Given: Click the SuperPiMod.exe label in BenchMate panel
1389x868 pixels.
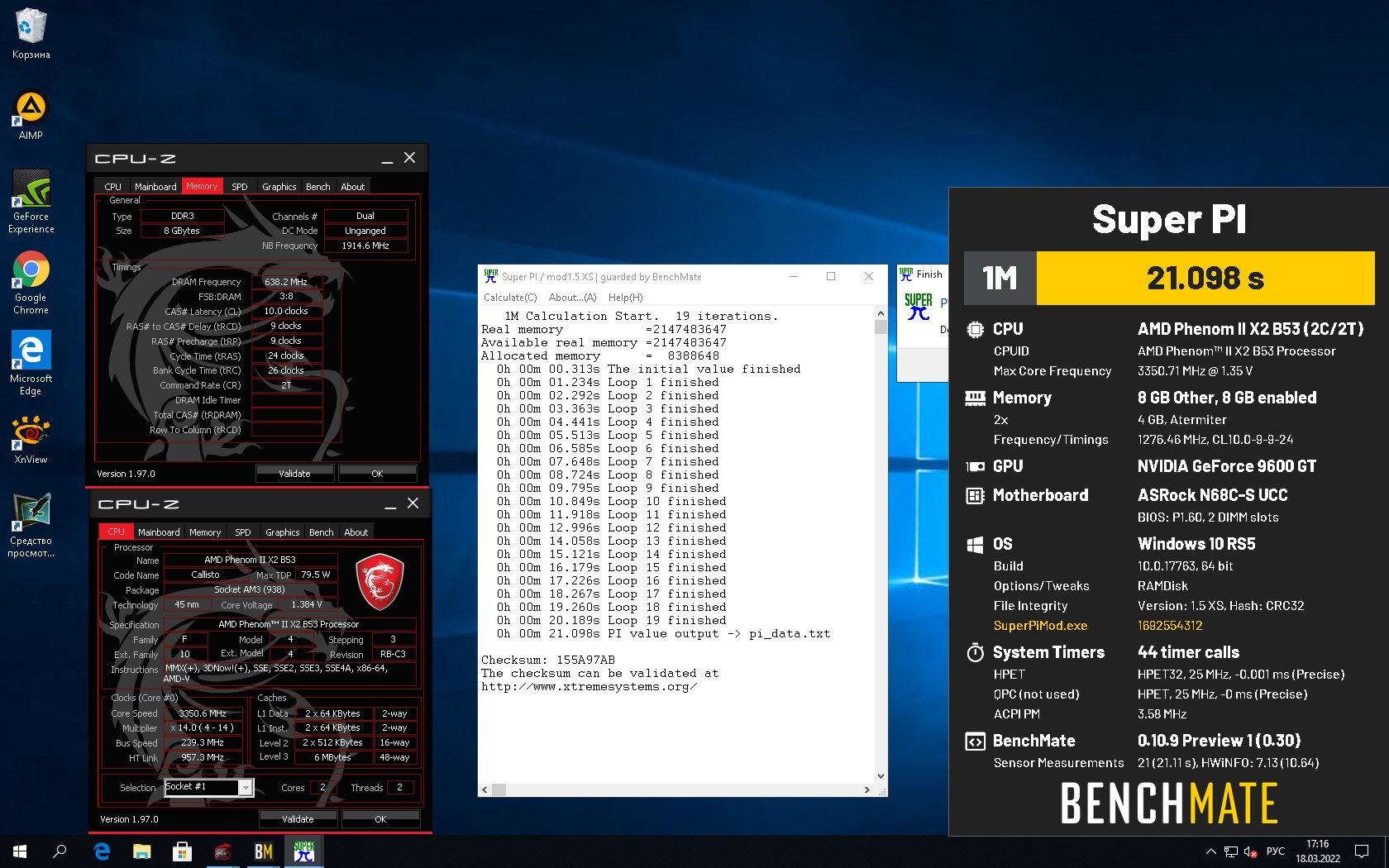Looking at the screenshot, I should point(1040,626).
